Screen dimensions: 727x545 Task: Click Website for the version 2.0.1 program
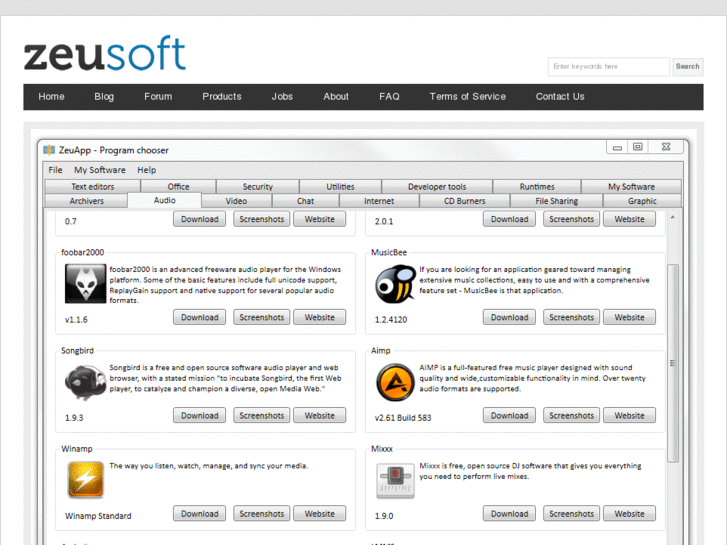coord(629,219)
